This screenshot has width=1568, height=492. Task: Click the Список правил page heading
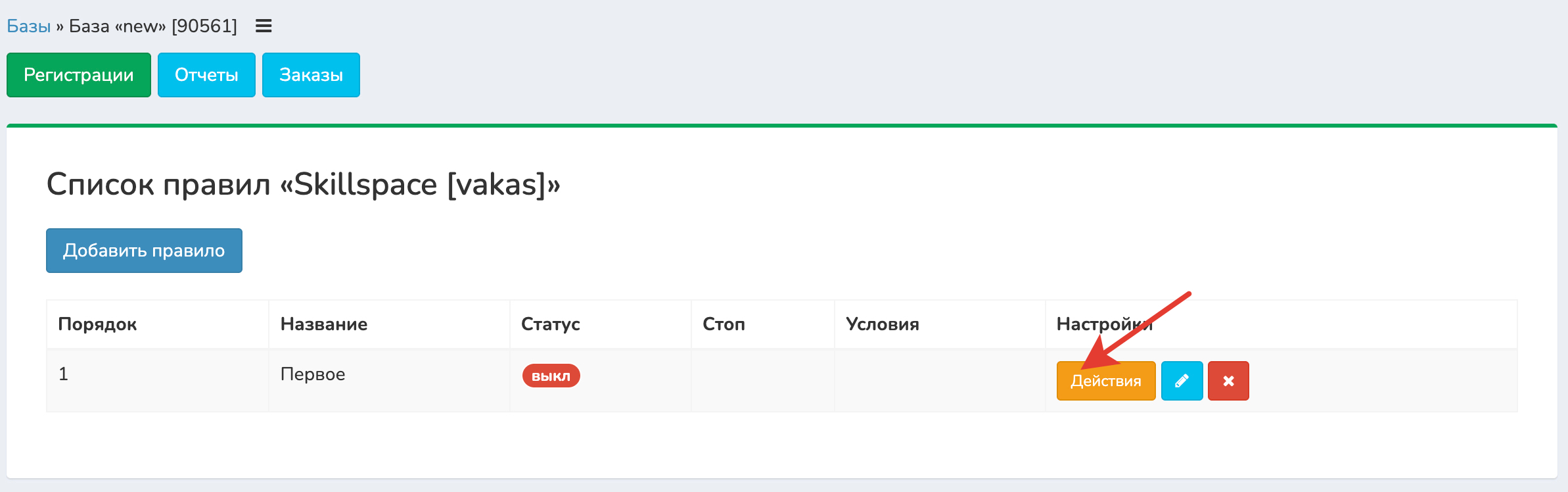click(303, 184)
